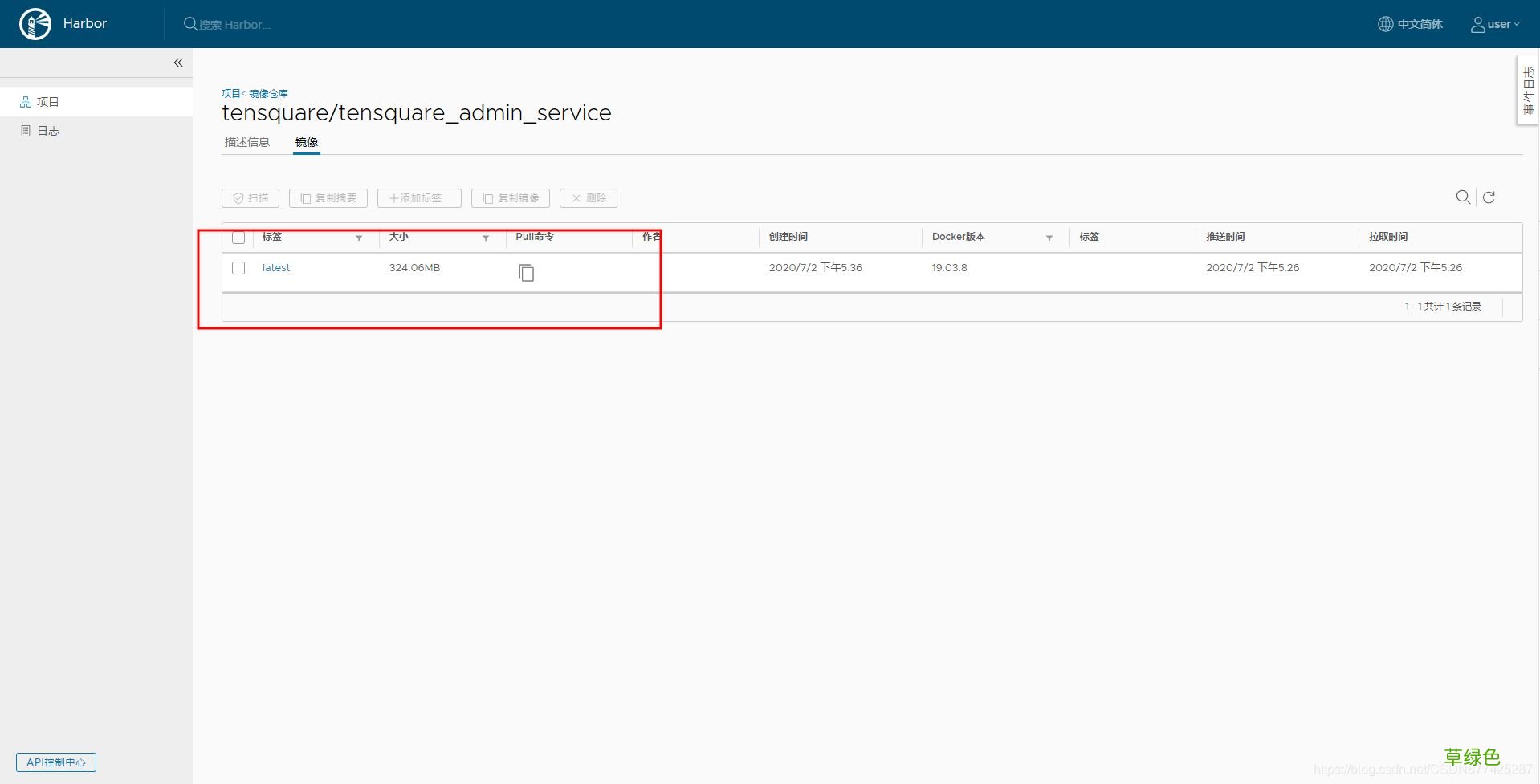Image resolution: width=1540 pixels, height=784 pixels.
Task: Click the 扫描 scan button
Action: 251,198
